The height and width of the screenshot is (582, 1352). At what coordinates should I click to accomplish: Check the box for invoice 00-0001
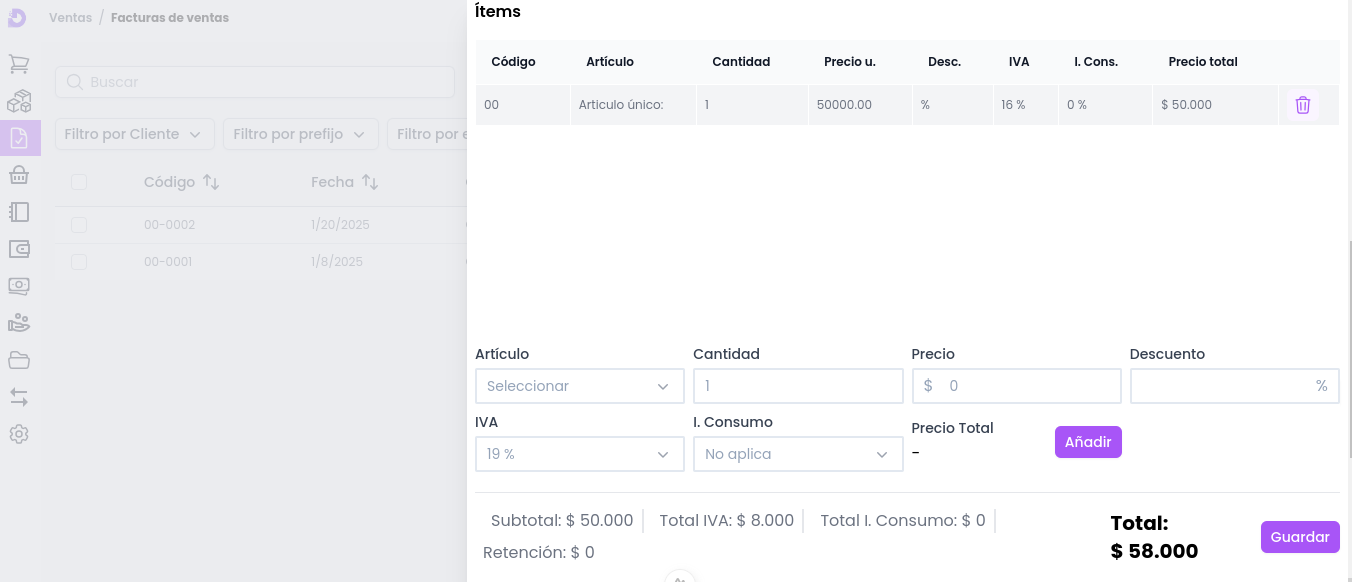point(79,262)
